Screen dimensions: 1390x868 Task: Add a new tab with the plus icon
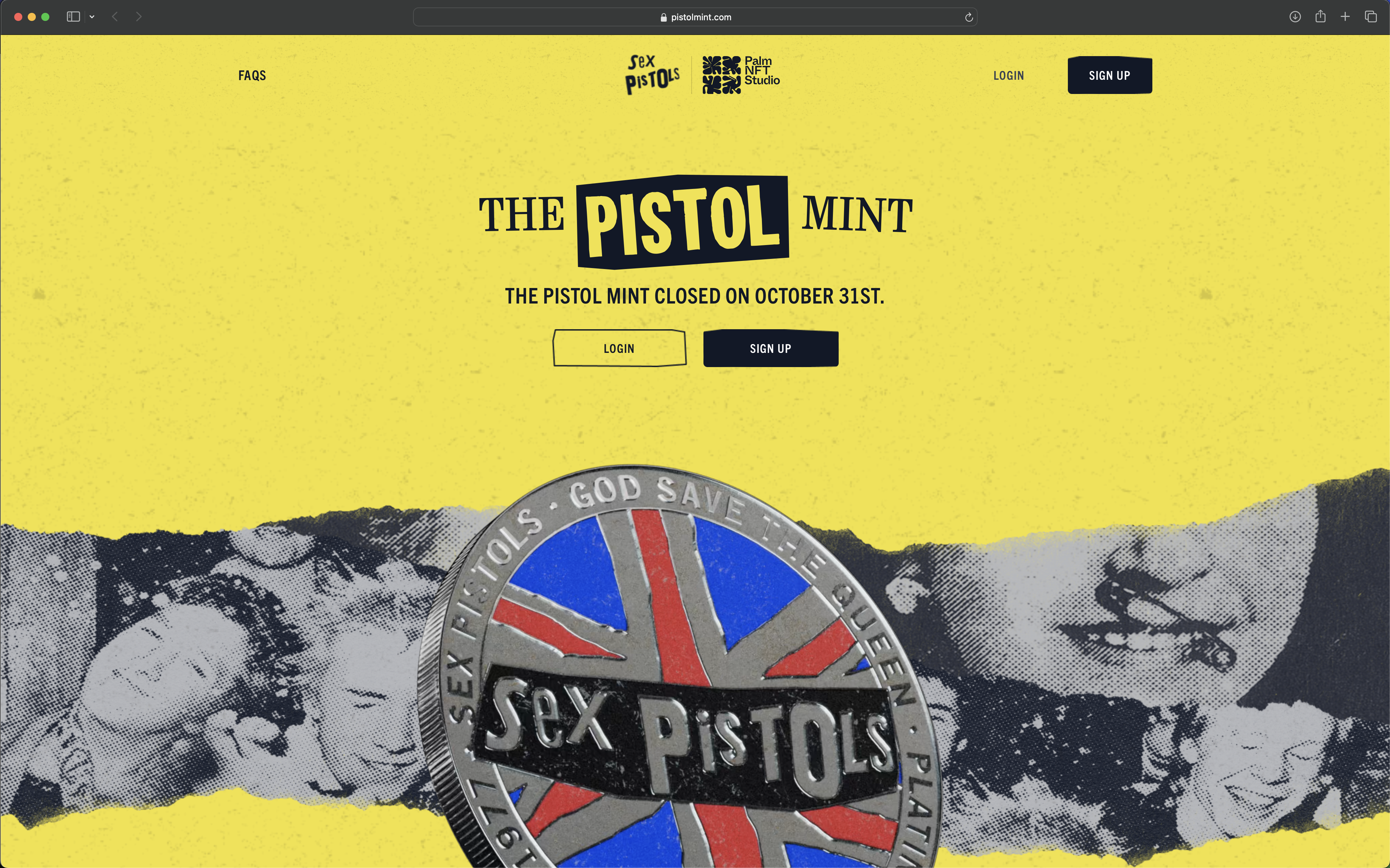click(x=1345, y=17)
